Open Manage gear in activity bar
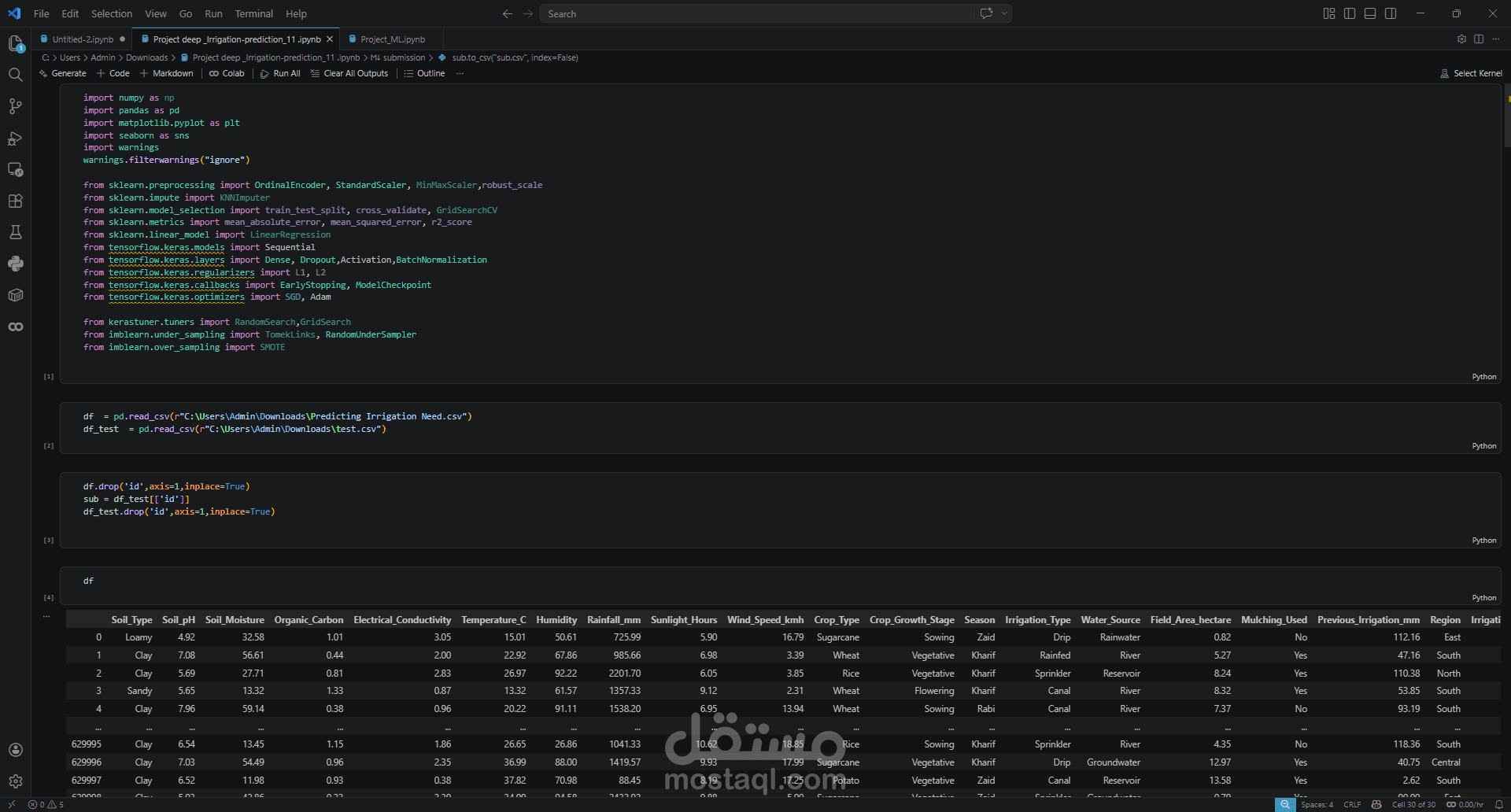This screenshot has width=1511, height=812. click(15, 781)
